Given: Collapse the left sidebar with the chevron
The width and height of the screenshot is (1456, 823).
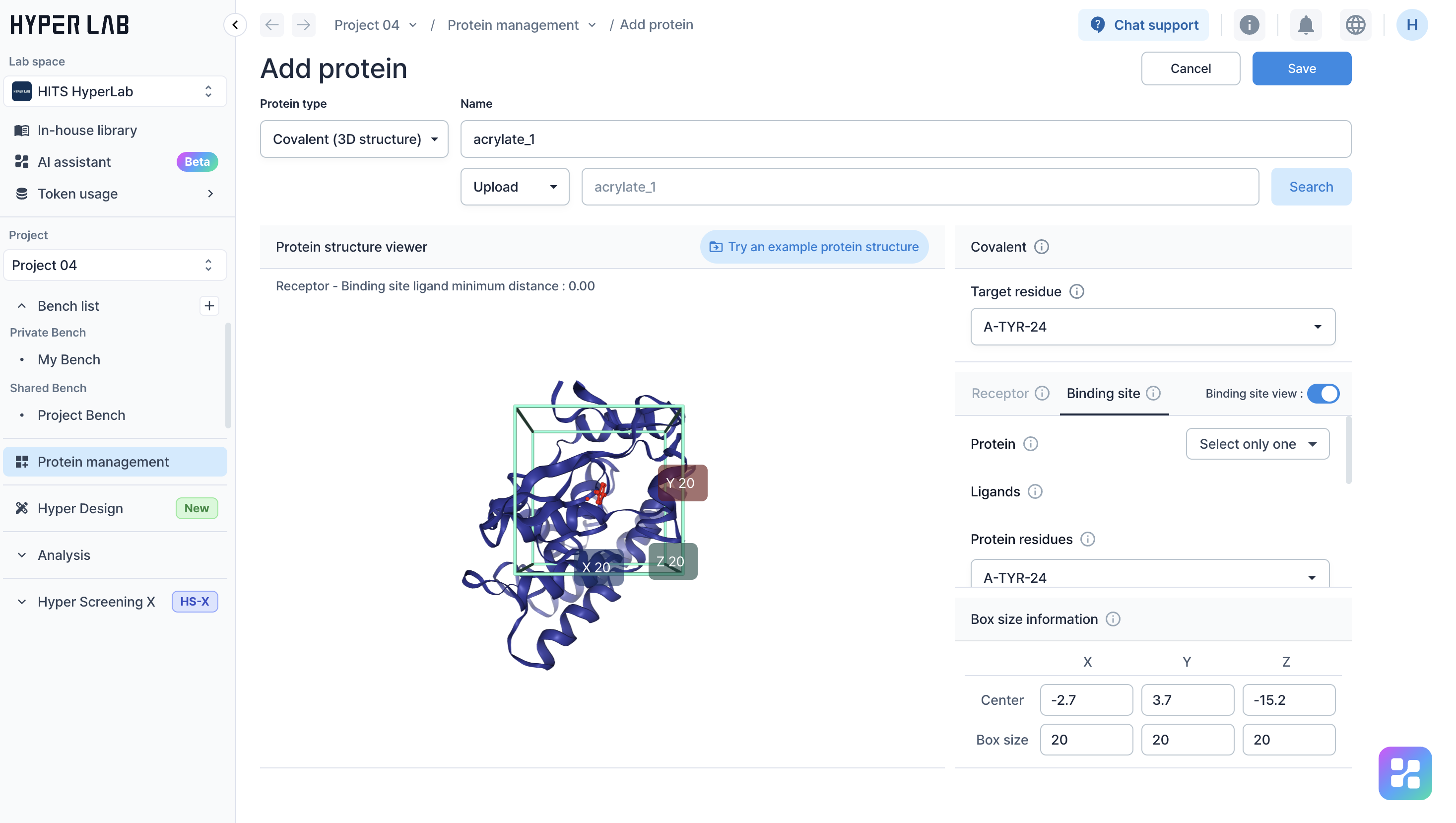Looking at the screenshot, I should tap(235, 25).
